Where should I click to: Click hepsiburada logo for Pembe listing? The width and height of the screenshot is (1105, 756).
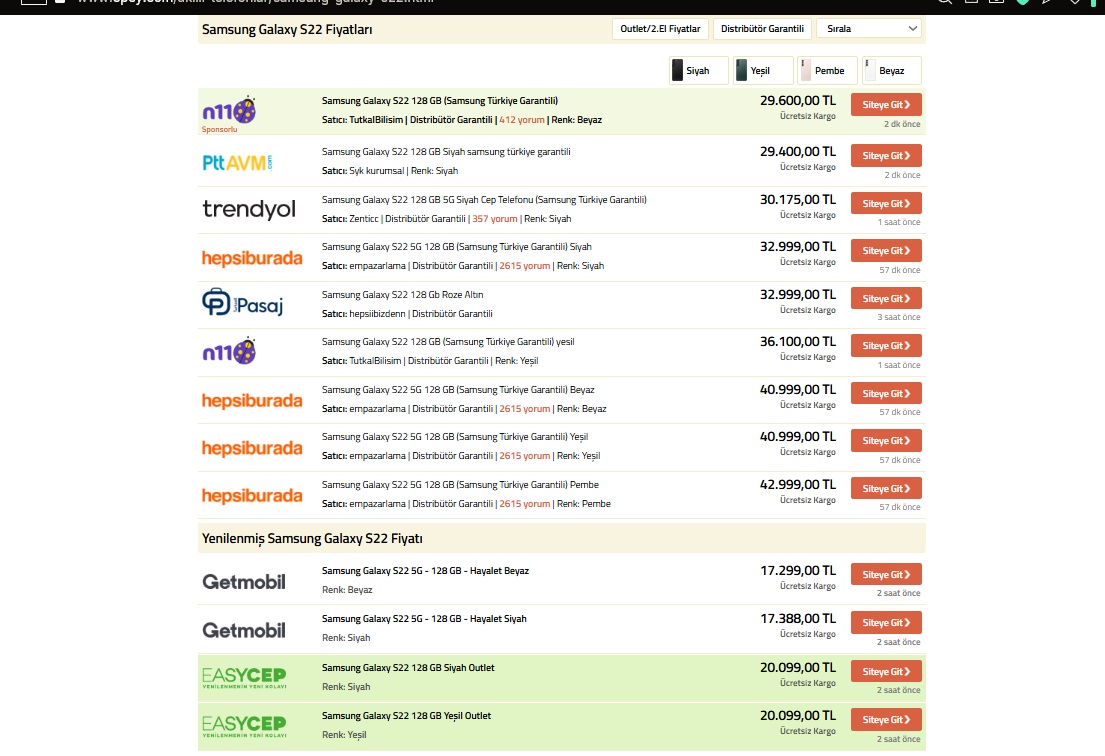[x=252, y=495]
